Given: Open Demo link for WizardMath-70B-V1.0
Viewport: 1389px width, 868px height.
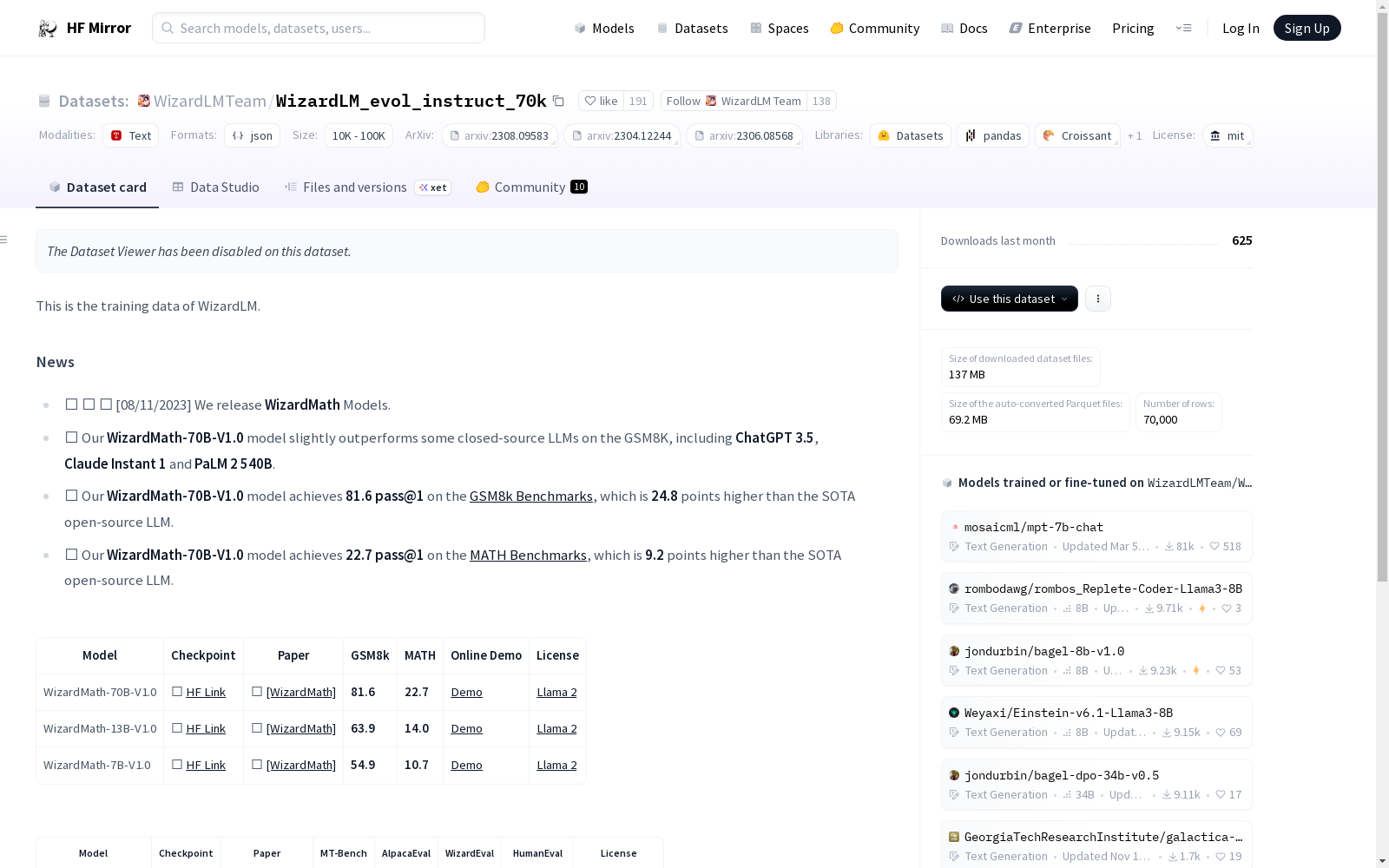Looking at the screenshot, I should [x=467, y=692].
